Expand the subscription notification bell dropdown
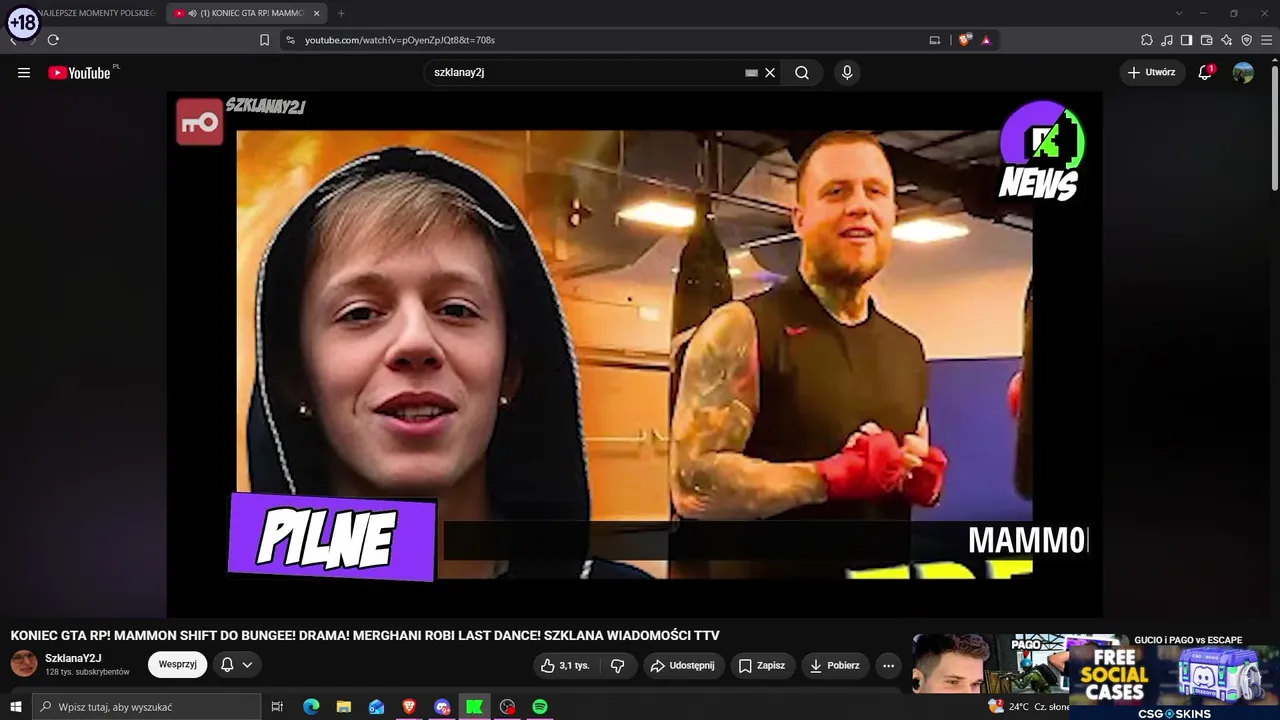The width and height of the screenshot is (1280, 720). pos(237,665)
